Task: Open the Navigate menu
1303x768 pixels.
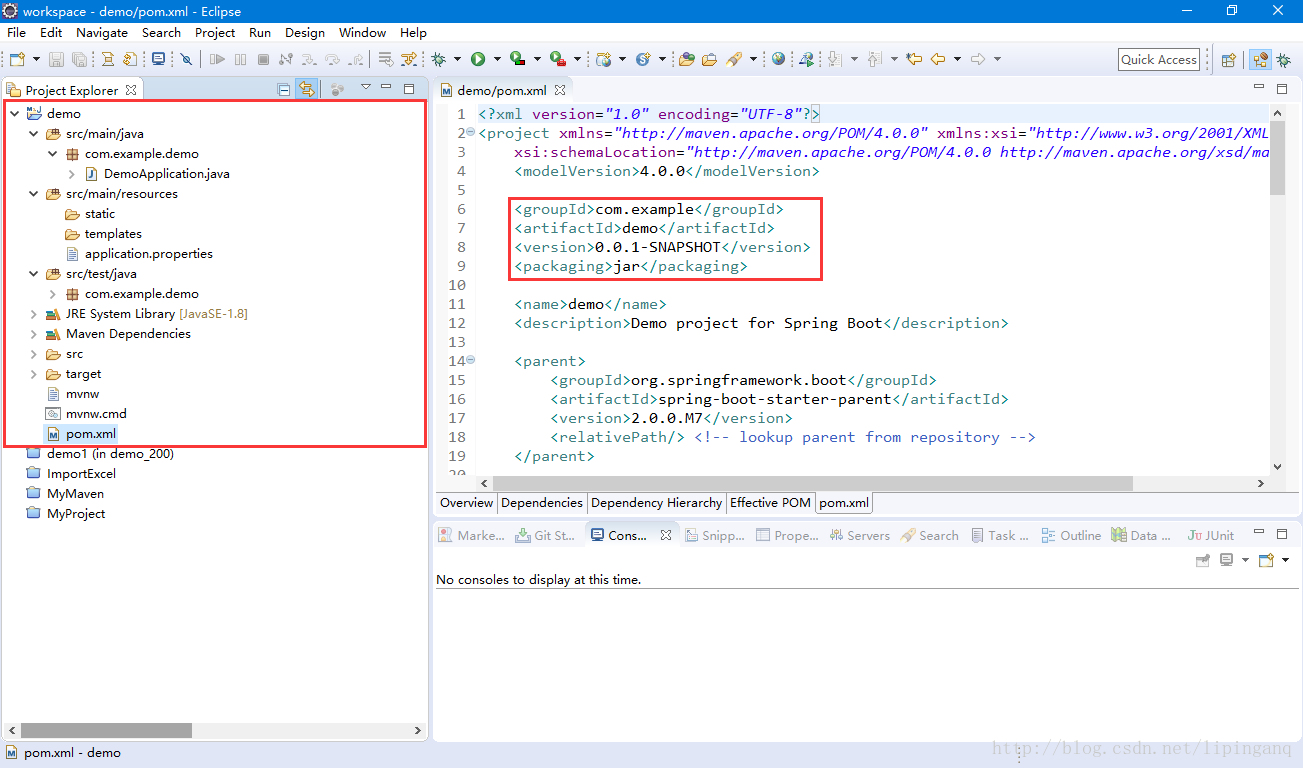Action: pos(102,32)
